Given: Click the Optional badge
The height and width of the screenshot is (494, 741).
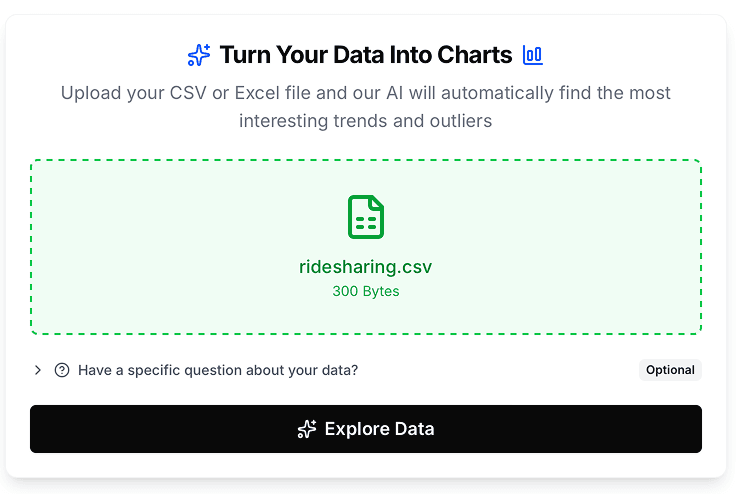Looking at the screenshot, I should click(670, 370).
